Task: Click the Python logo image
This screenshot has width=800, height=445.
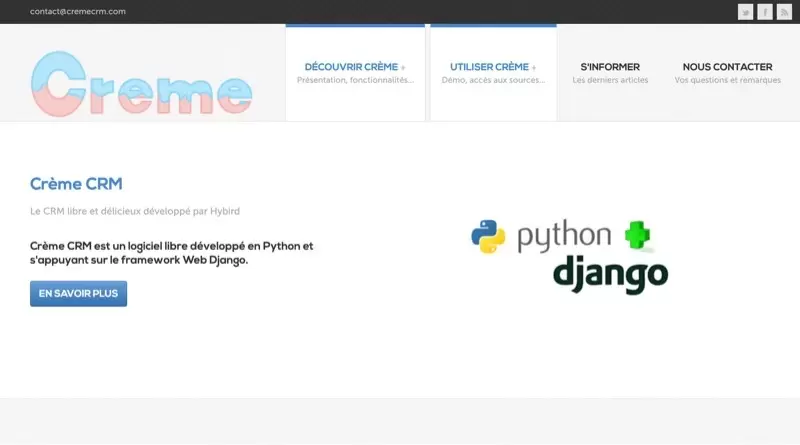Action: 541,236
